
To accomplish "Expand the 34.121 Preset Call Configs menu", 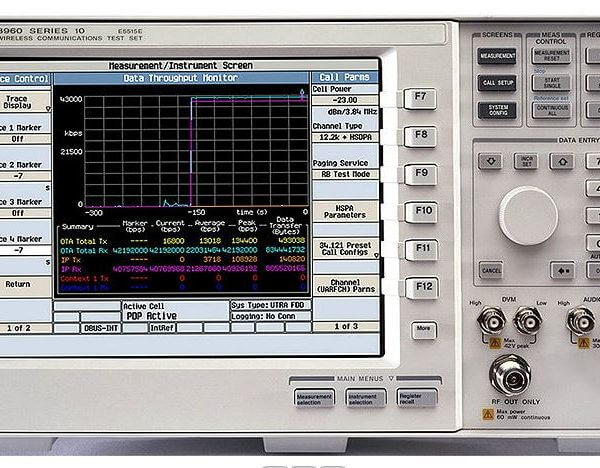I will click(345, 249).
